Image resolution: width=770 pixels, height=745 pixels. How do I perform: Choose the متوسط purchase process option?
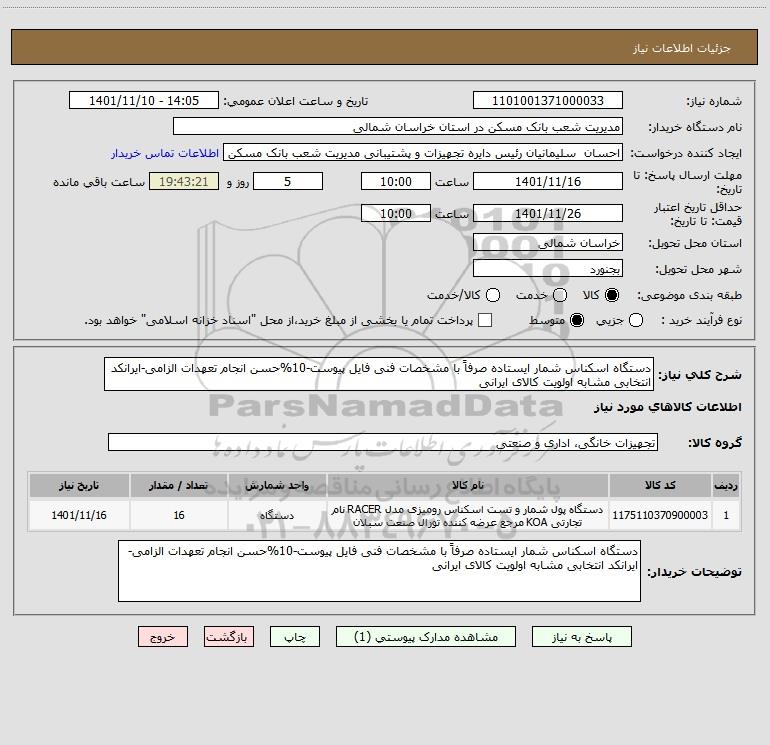tap(577, 320)
